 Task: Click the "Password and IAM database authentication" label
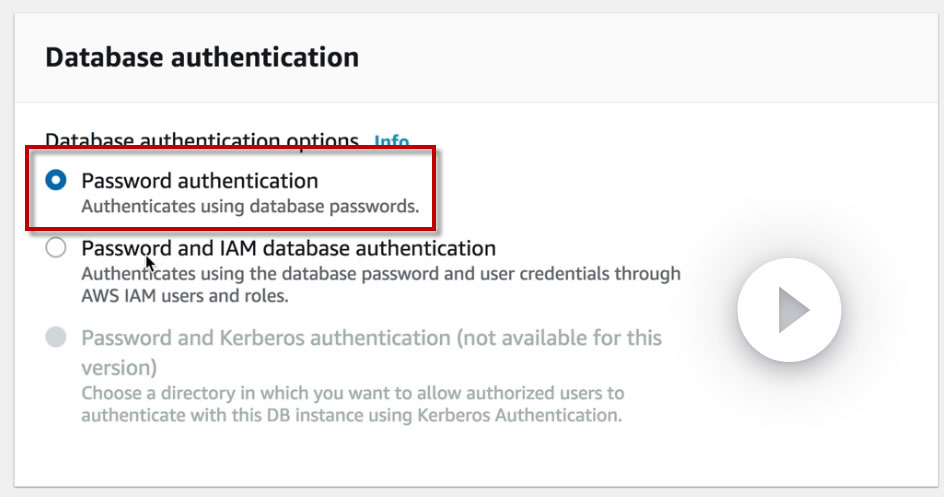288,248
